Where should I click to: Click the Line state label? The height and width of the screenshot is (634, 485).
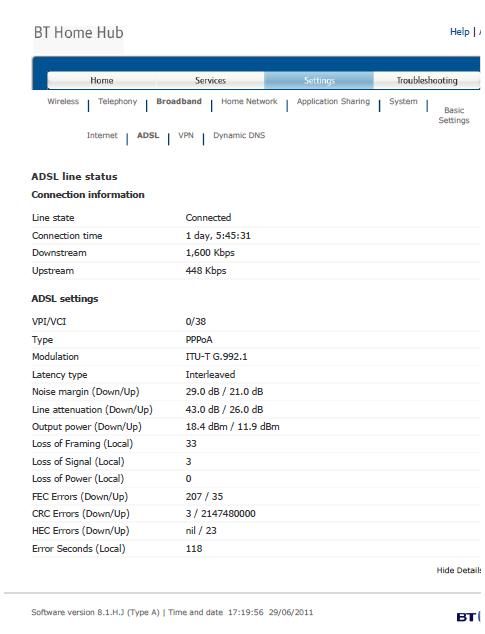tap(53, 218)
